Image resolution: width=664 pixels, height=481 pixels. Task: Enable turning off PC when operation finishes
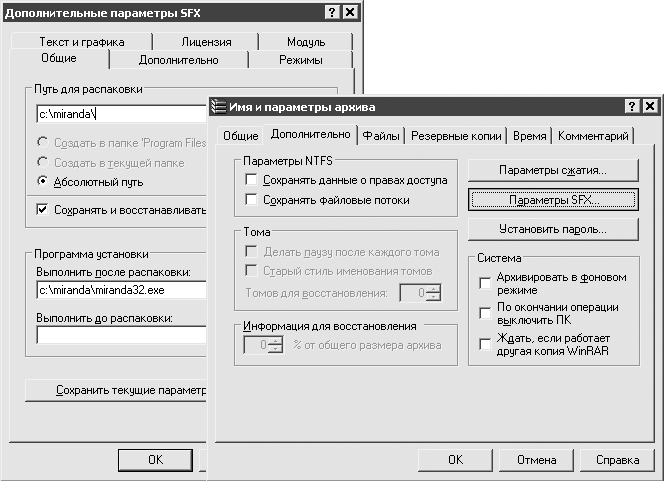(x=485, y=313)
